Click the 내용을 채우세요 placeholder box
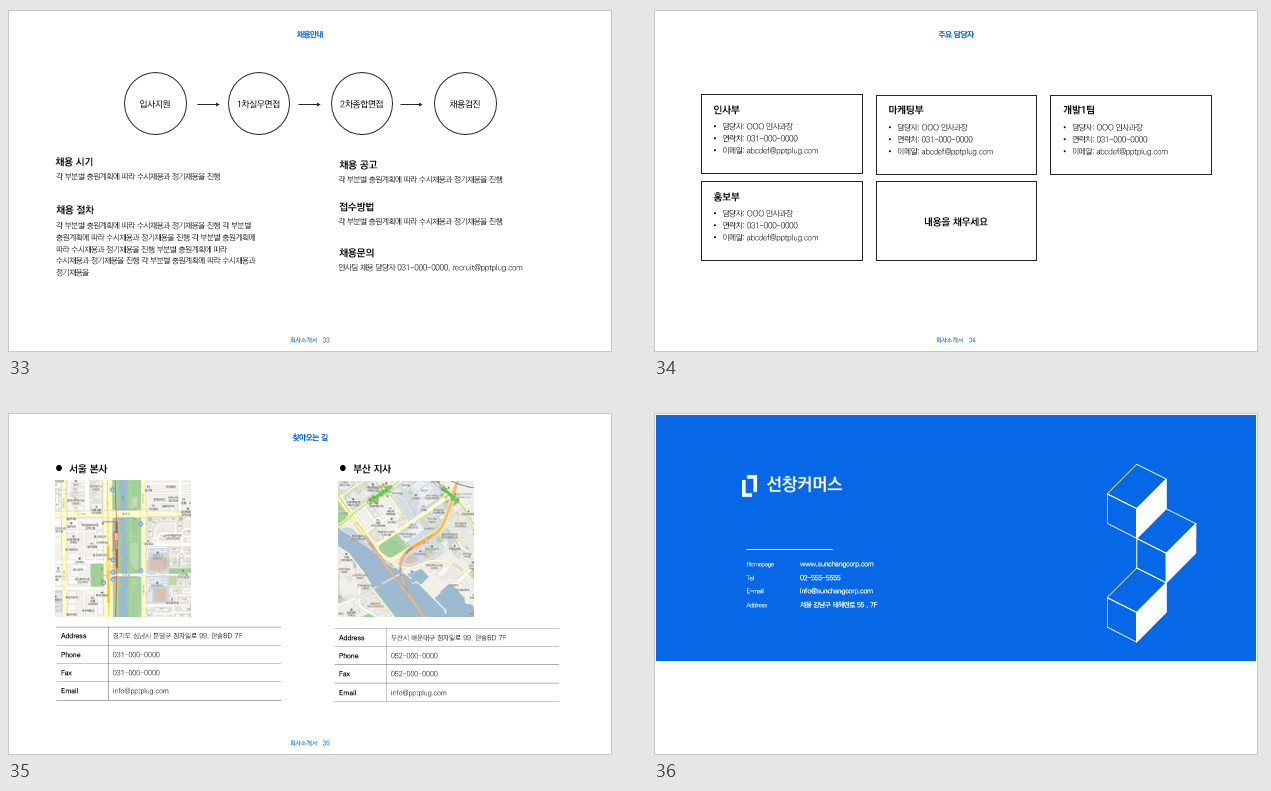 coord(956,221)
